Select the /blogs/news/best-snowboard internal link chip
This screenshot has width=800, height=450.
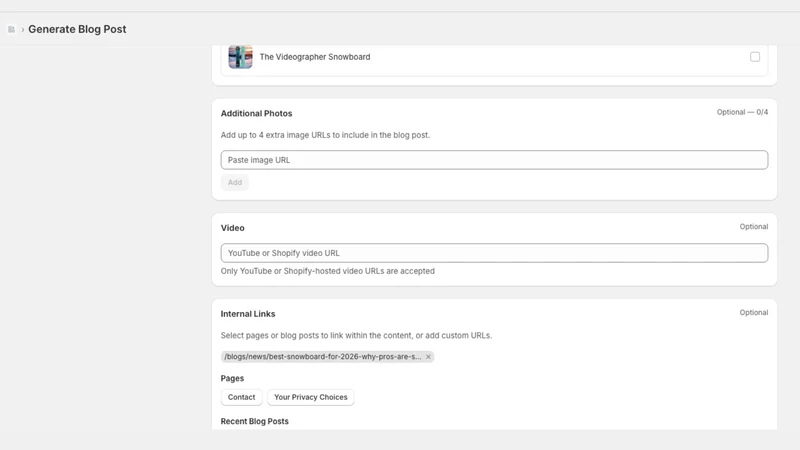tap(322, 357)
